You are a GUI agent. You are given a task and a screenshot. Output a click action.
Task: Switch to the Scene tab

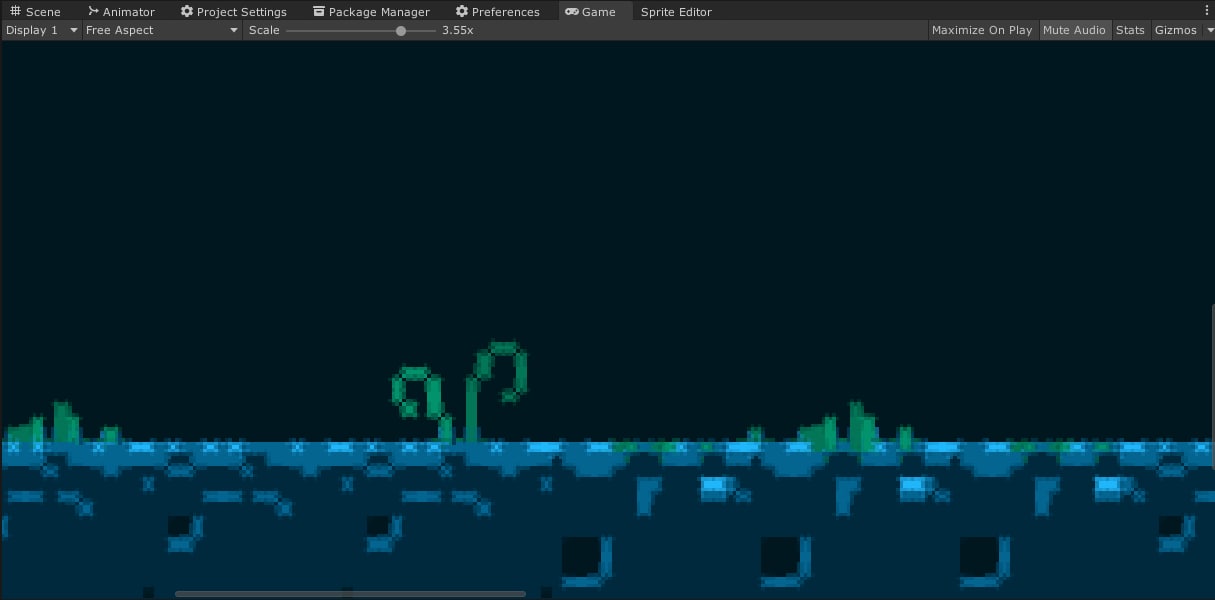point(36,12)
